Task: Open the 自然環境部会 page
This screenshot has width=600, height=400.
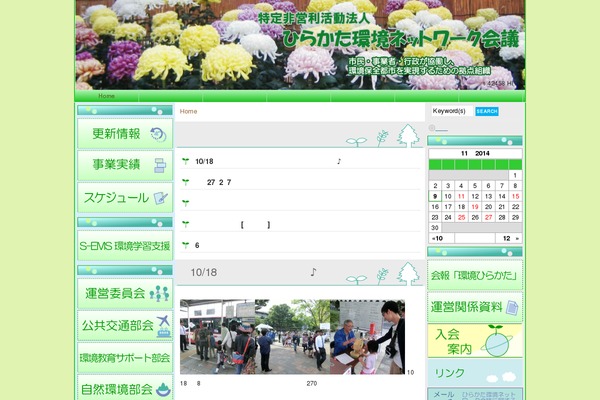Action: [125, 388]
